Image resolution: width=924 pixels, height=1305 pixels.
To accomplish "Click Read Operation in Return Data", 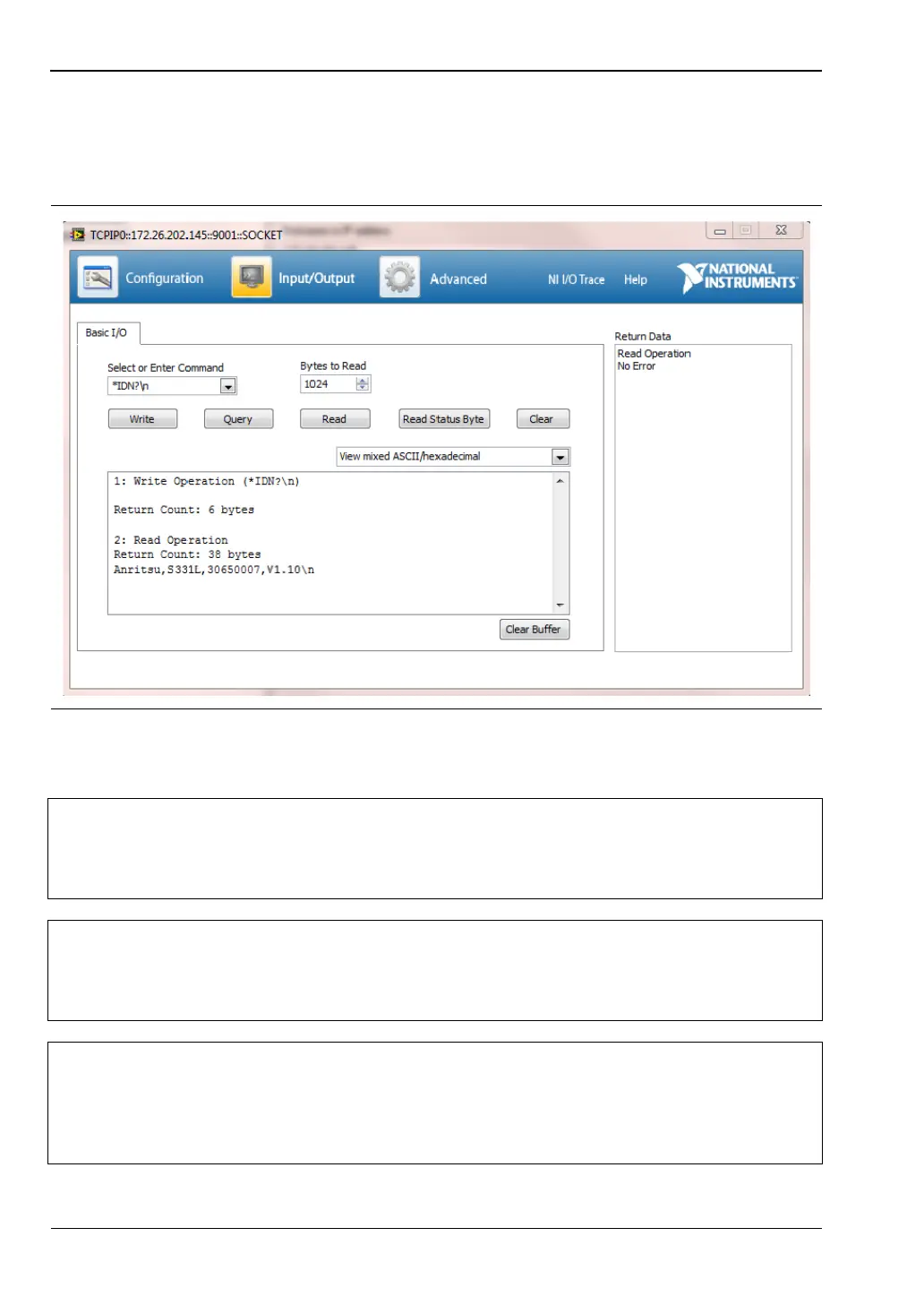I will point(654,354).
